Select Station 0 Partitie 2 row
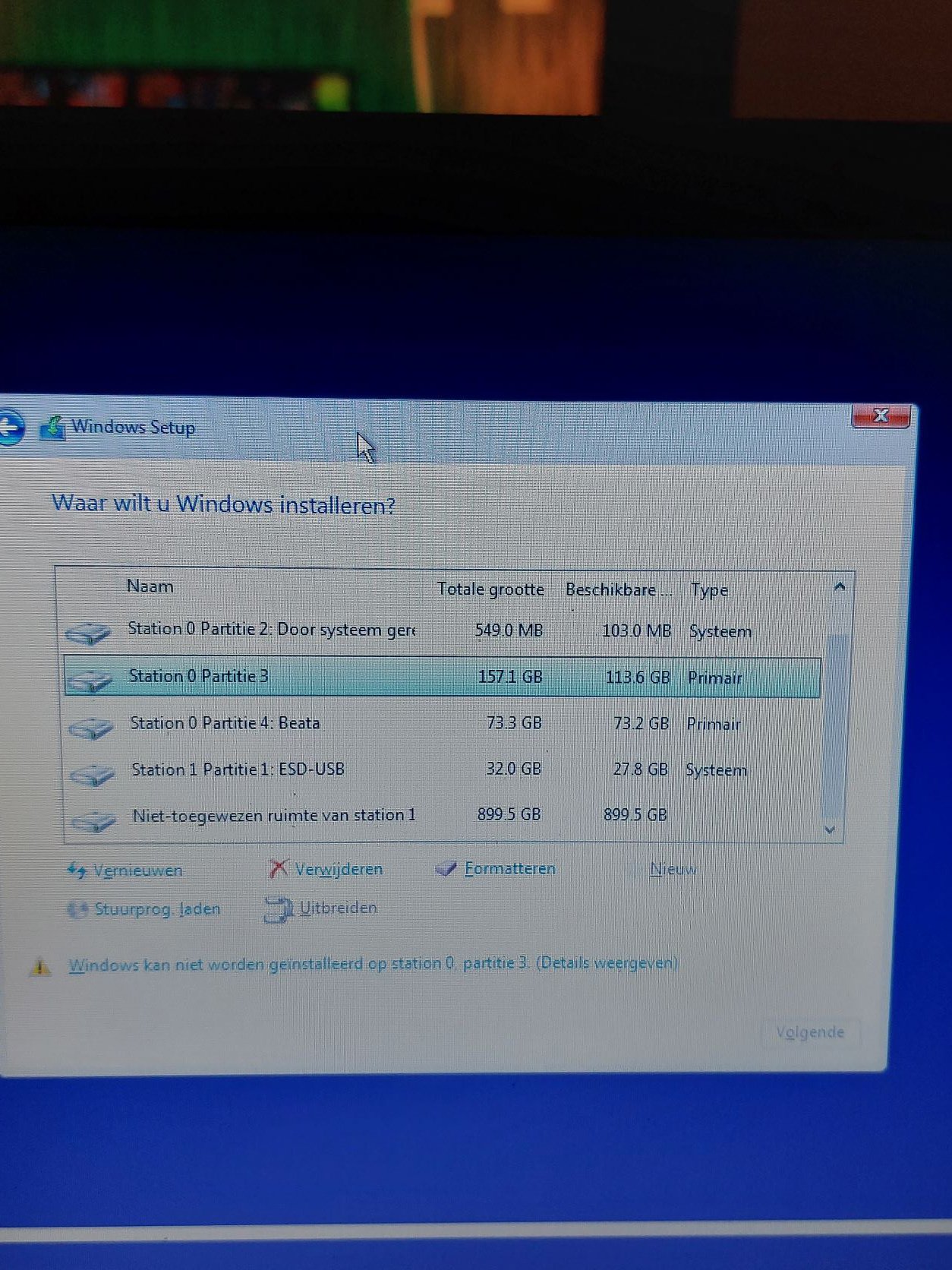The image size is (952, 1270). 443,630
